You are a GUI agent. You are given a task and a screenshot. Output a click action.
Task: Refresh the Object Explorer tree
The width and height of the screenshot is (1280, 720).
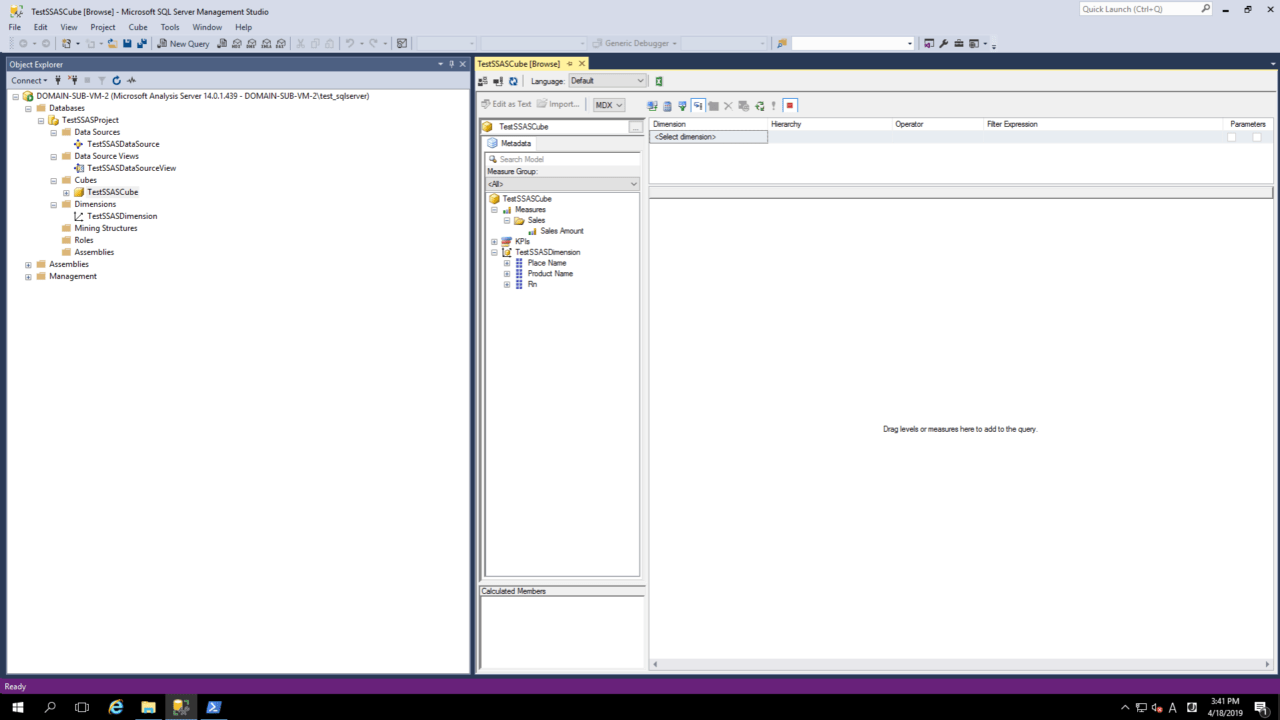tap(116, 80)
